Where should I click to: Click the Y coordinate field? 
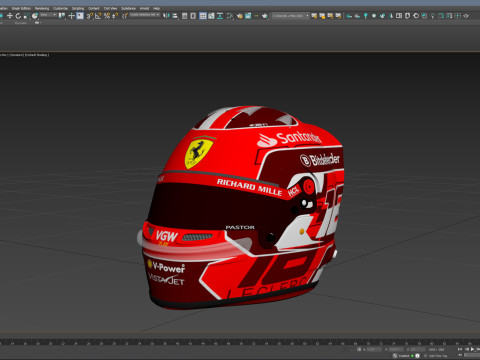396,349
